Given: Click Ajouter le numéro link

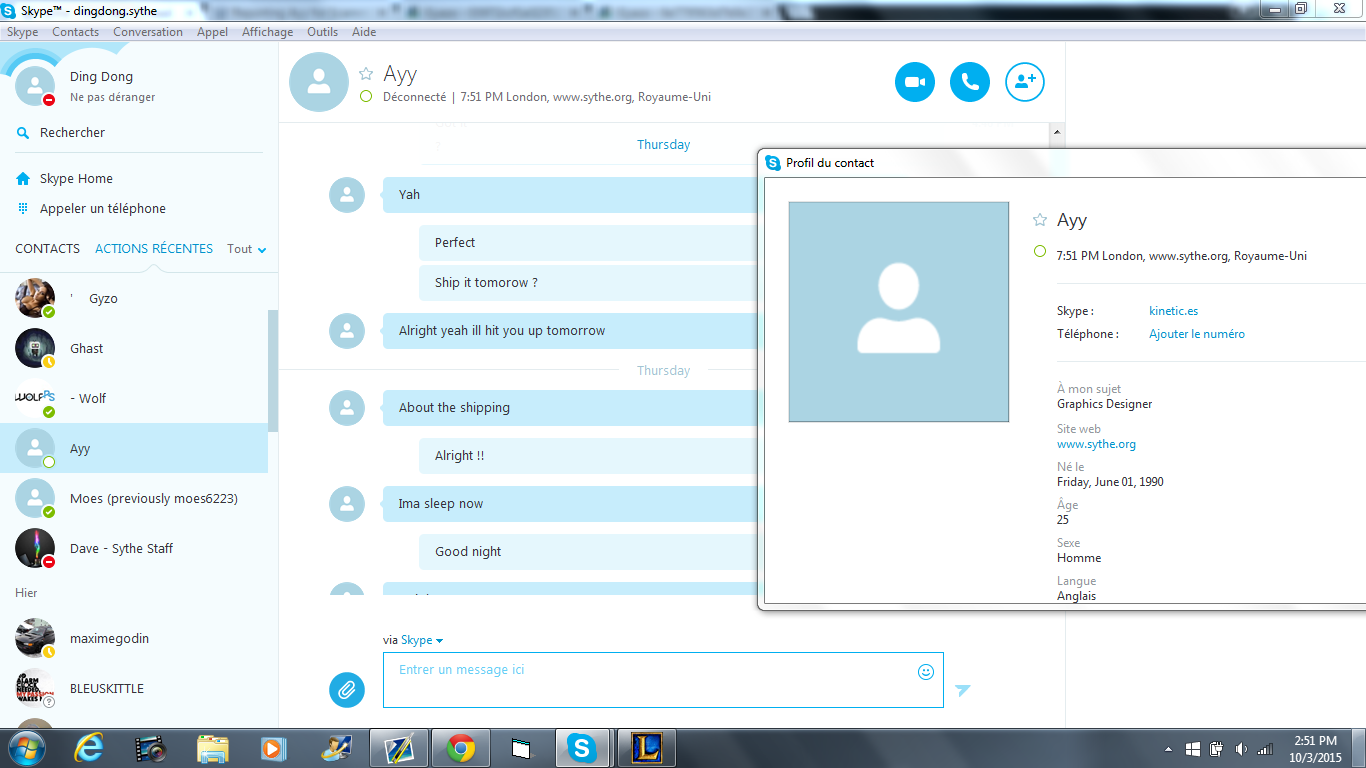Looking at the screenshot, I should tap(1197, 334).
